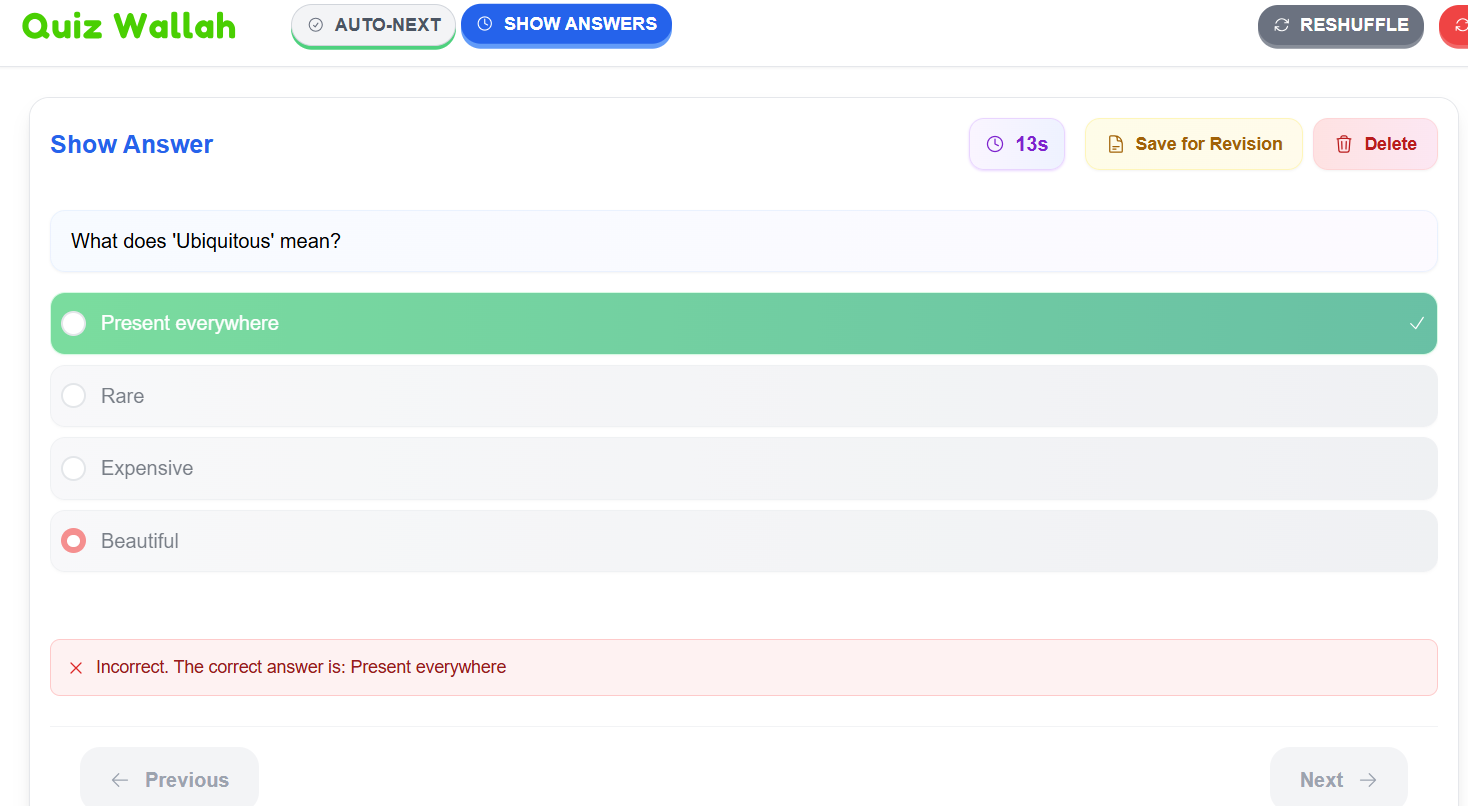Toggle the SHOW ANSWERS button

pos(566,25)
